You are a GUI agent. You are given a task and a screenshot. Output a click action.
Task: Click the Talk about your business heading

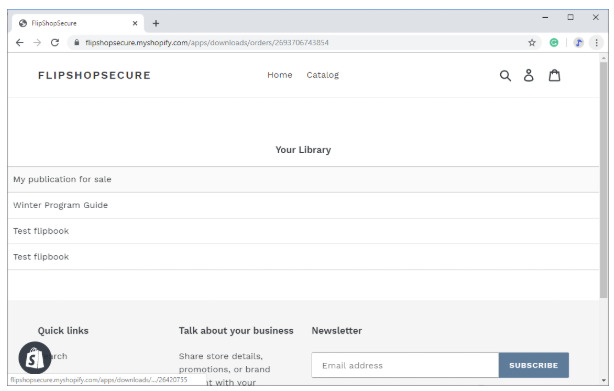click(x=236, y=331)
